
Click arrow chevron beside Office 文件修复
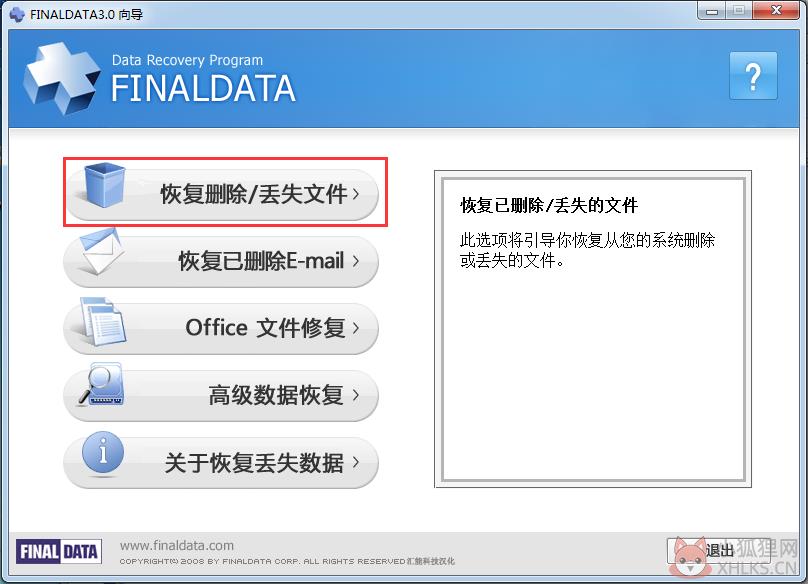[x=356, y=328]
